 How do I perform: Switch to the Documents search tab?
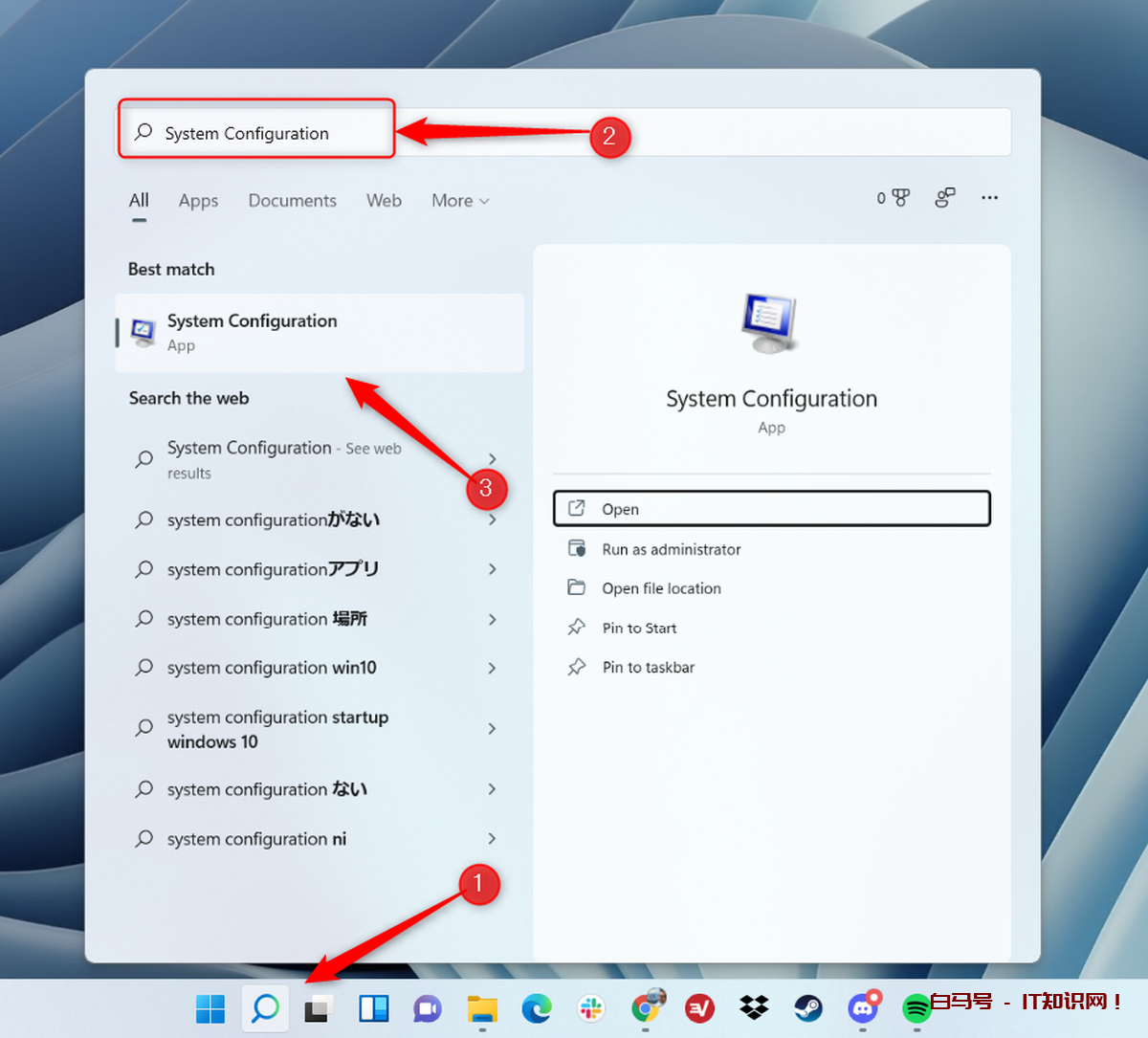click(292, 201)
